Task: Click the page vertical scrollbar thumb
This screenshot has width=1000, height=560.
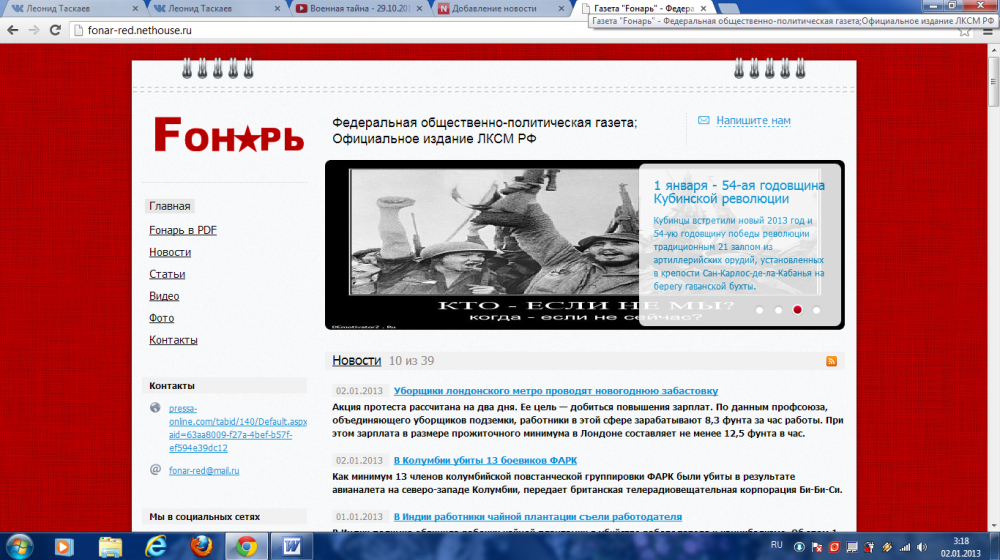Action: click(994, 83)
